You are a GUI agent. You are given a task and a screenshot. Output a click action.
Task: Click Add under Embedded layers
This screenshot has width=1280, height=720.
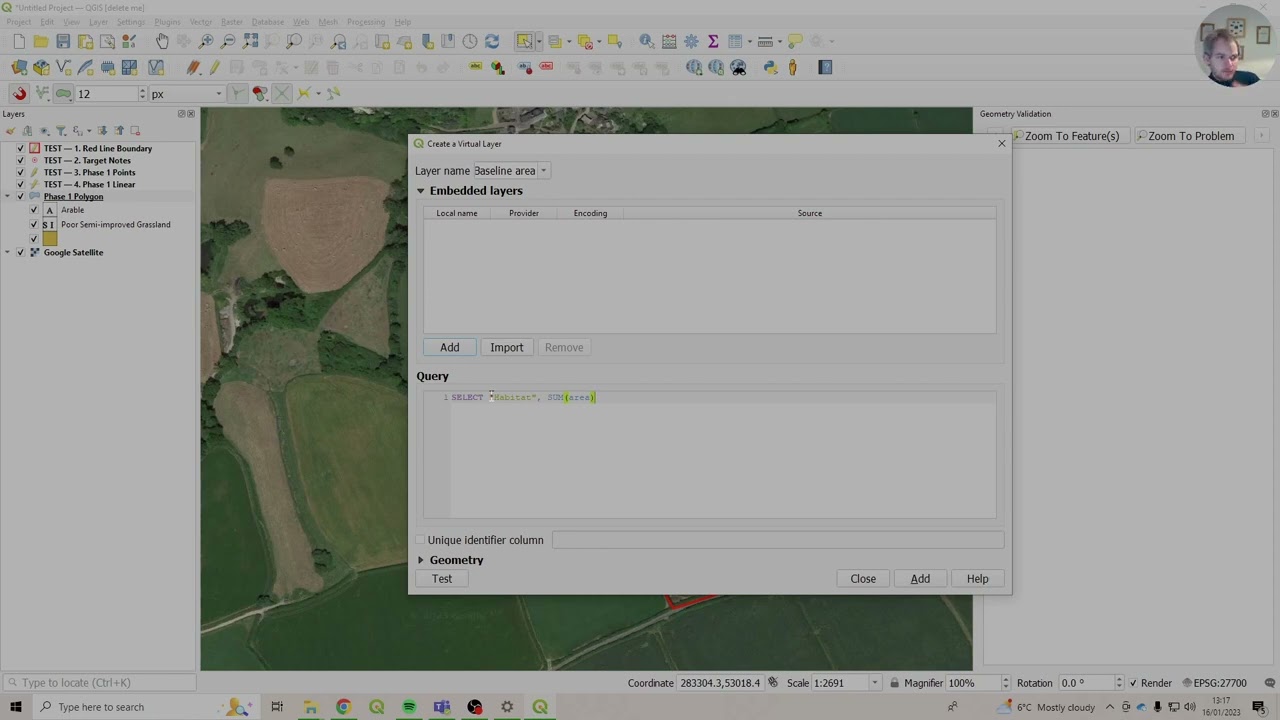coord(450,347)
